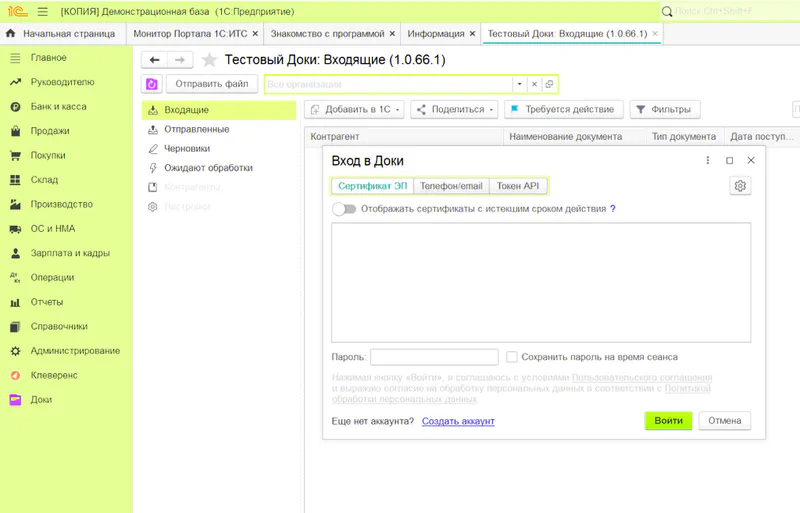Image resolution: width=800 pixels, height=513 pixels.
Task: Open login settings gear in the dialog
Action: [740, 186]
